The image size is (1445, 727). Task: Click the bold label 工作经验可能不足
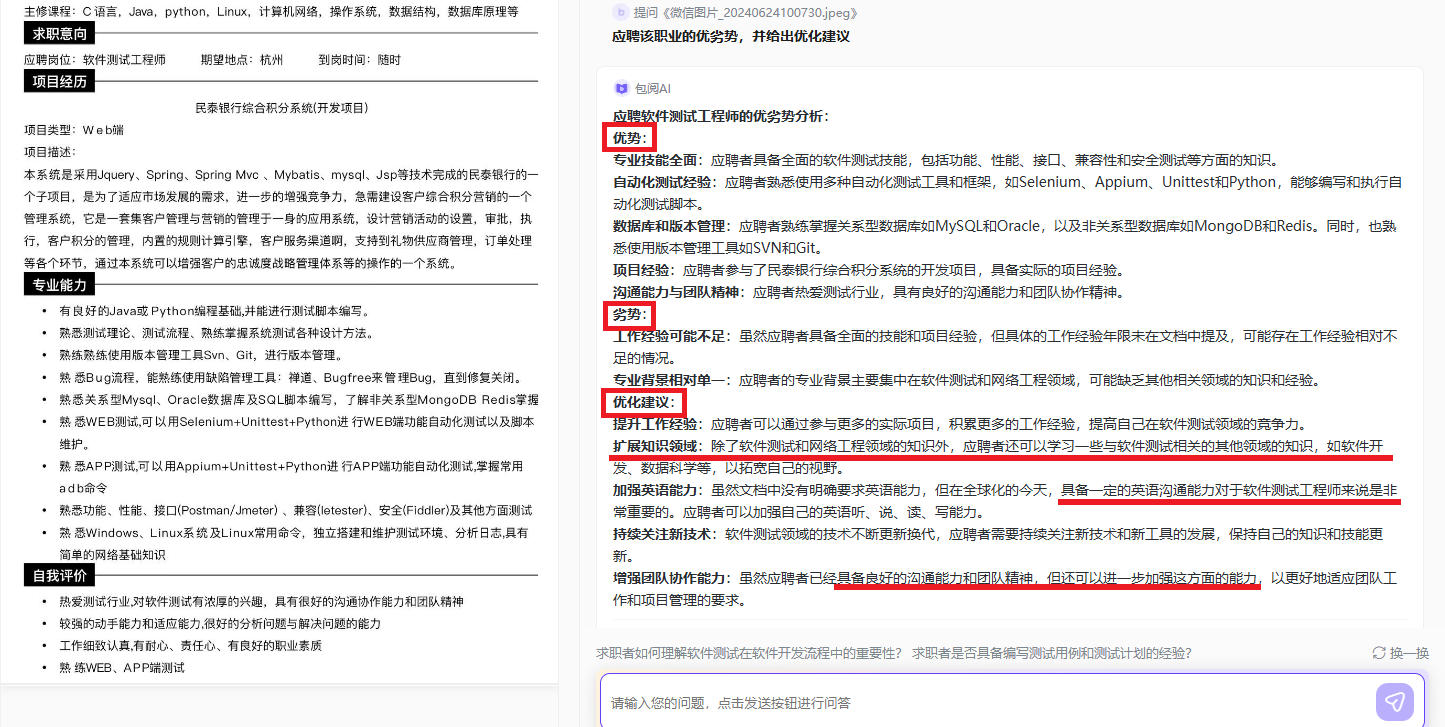(x=672, y=336)
